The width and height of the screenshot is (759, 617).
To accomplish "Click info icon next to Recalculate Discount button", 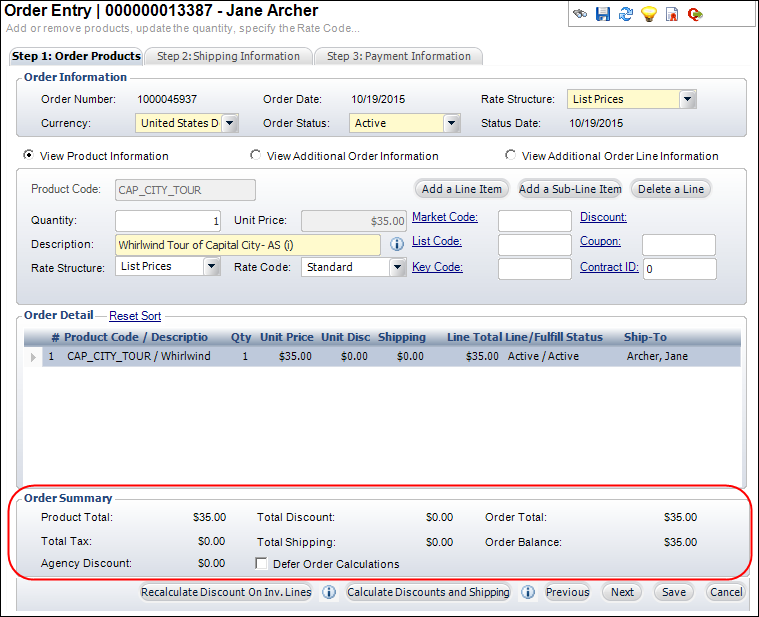I will 329,592.
